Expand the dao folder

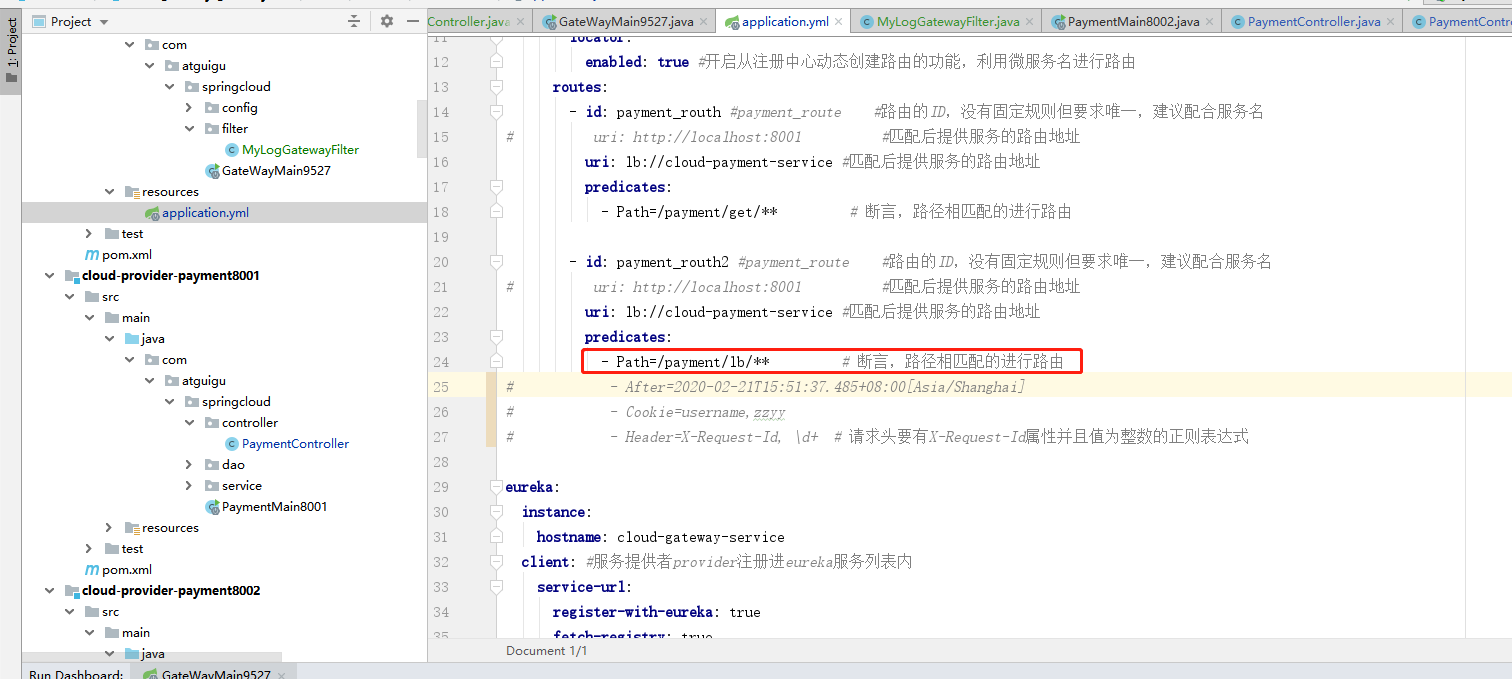point(190,465)
